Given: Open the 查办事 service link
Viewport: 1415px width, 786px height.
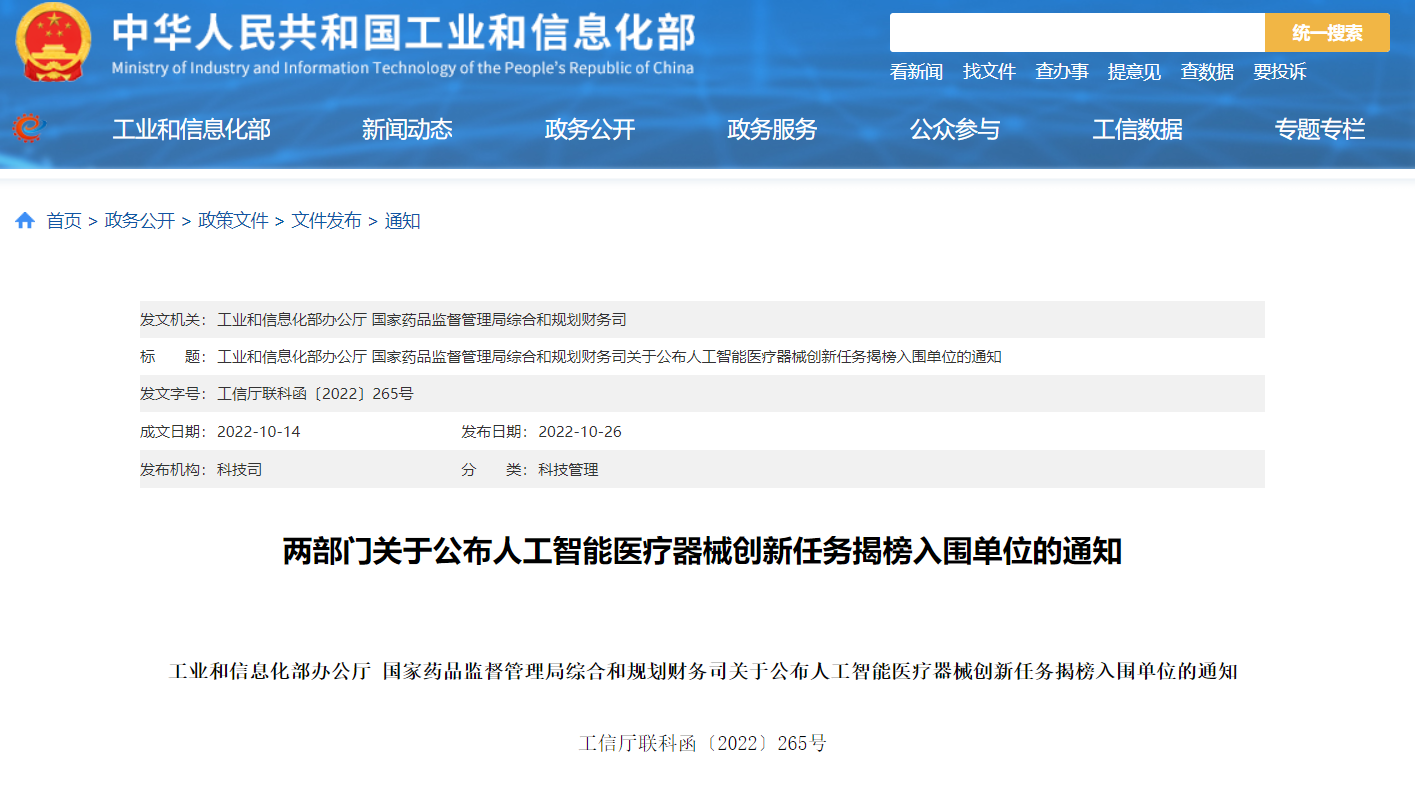Looking at the screenshot, I should tap(1061, 72).
